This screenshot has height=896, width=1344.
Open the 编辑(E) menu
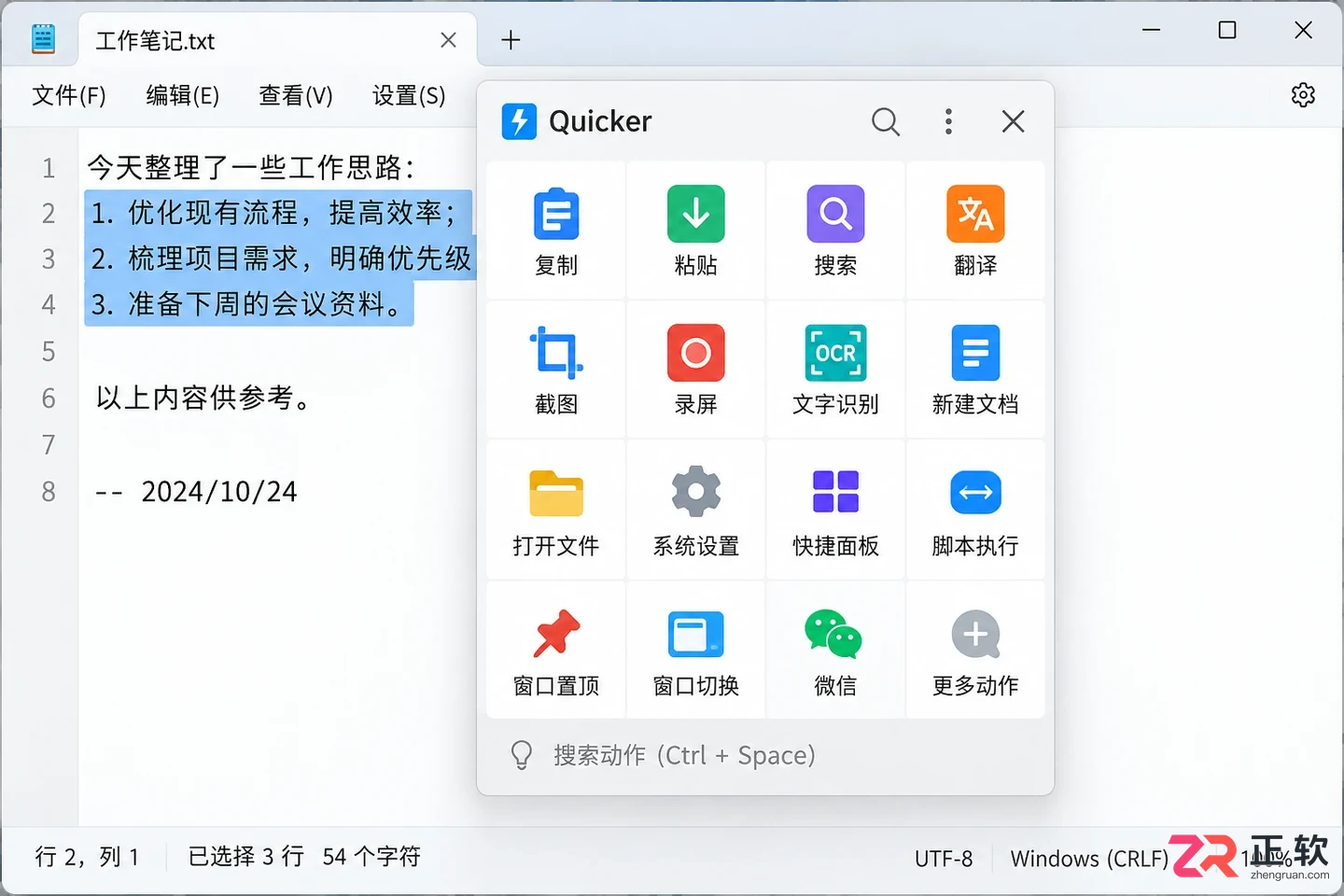(183, 95)
